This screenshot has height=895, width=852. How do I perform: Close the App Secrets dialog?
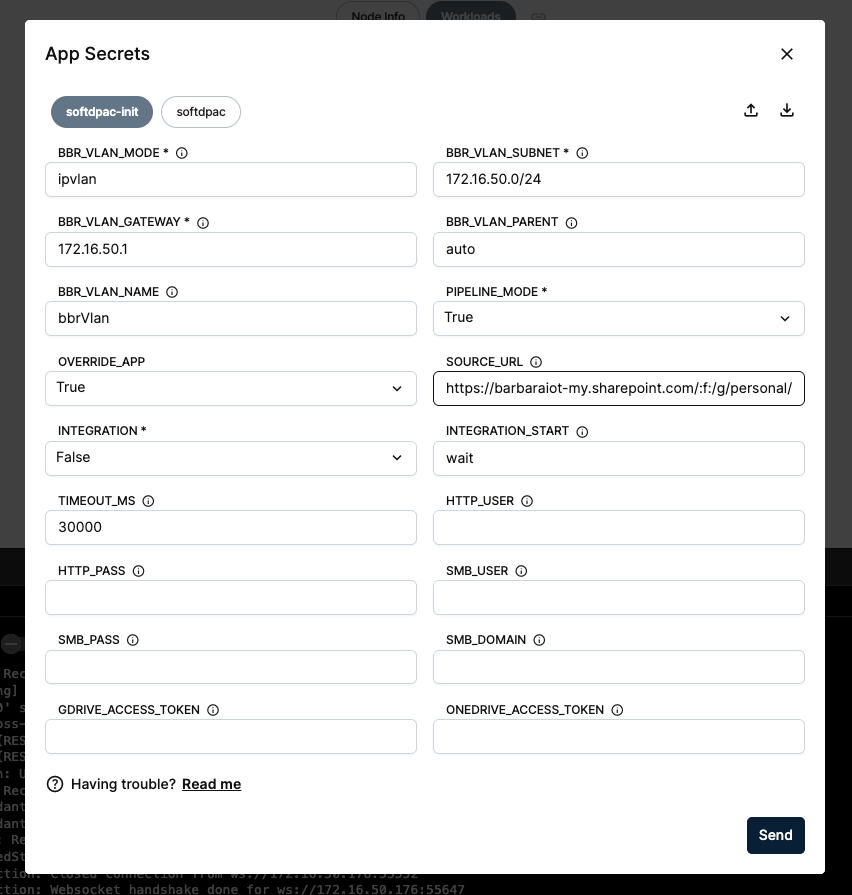(787, 54)
